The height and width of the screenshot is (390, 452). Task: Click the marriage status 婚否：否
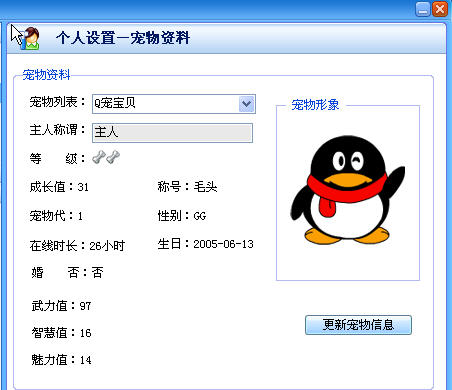67,273
